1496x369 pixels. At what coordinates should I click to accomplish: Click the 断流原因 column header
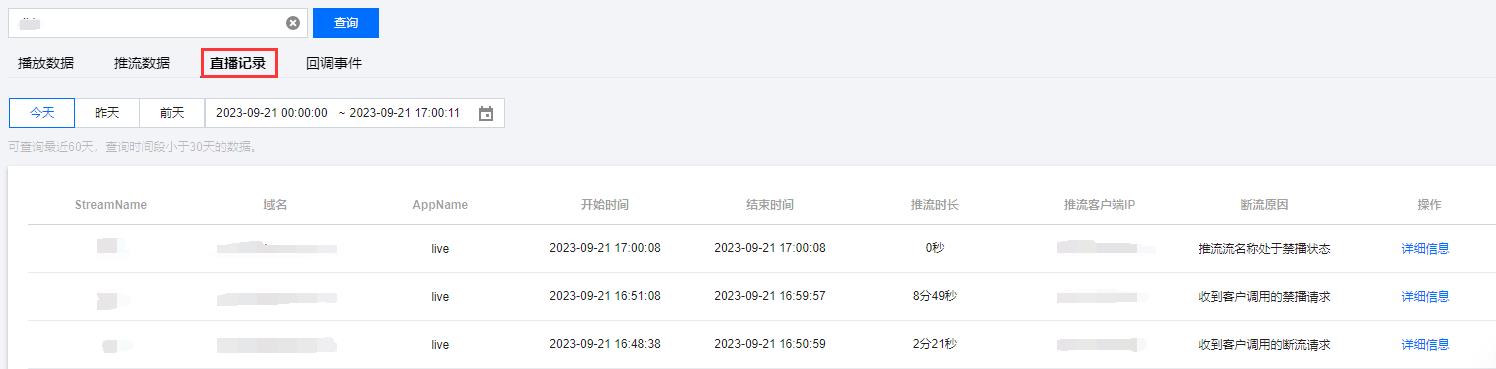coord(1265,205)
